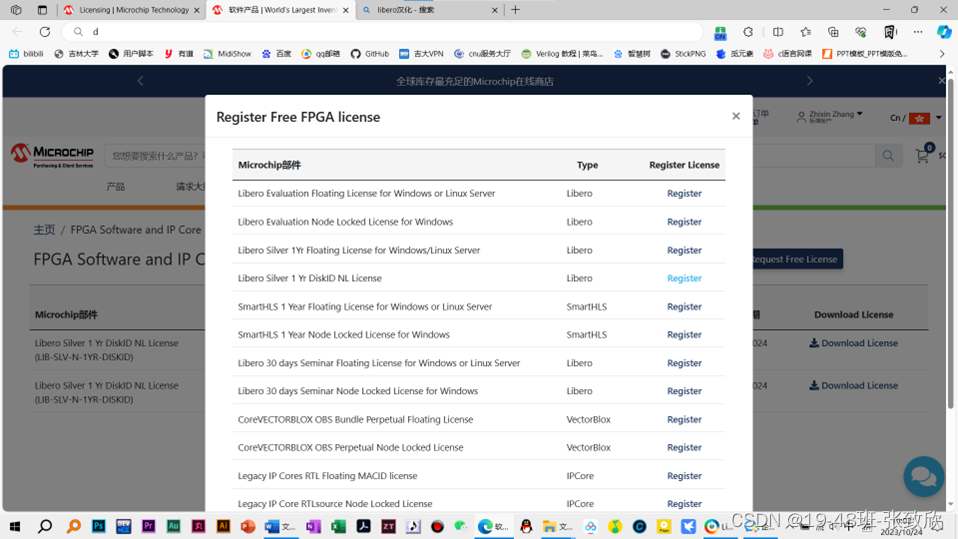
Task: Register Libero Evaluation Node Locked License for Windows
Action: [684, 222]
